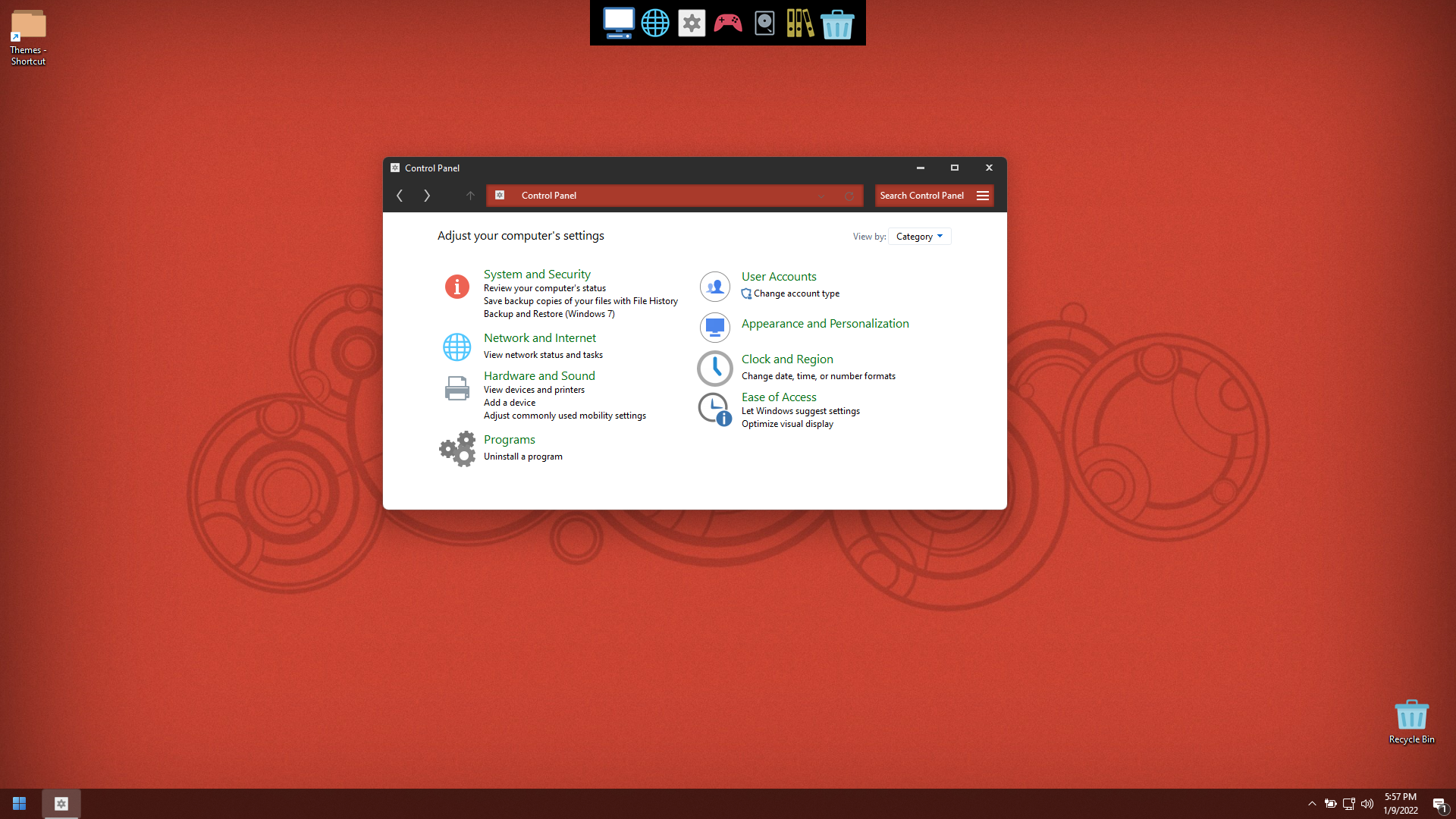This screenshot has height=819, width=1456.
Task: Expand the View by Category dropdown
Action: point(919,237)
